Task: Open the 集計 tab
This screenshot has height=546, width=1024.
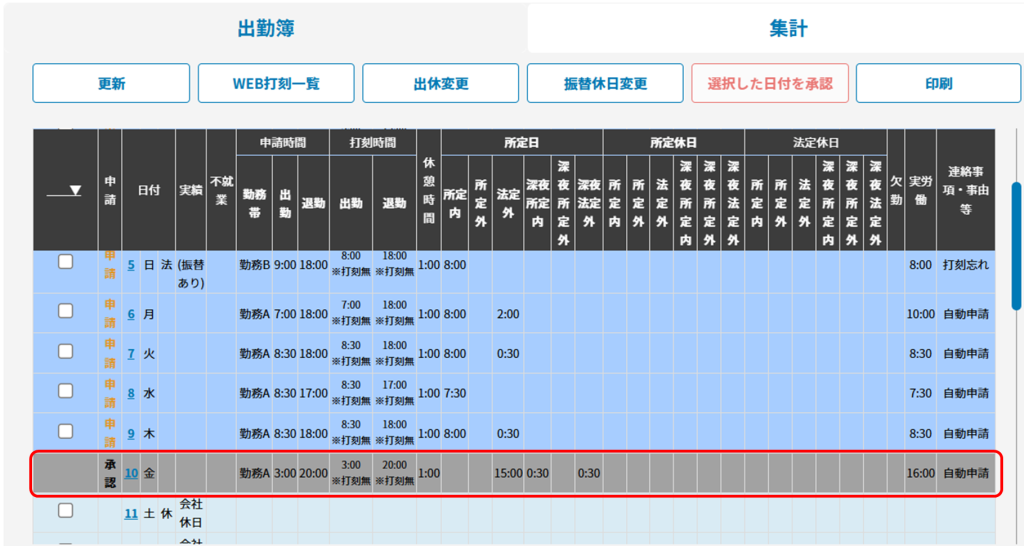Action: tap(788, 29)
